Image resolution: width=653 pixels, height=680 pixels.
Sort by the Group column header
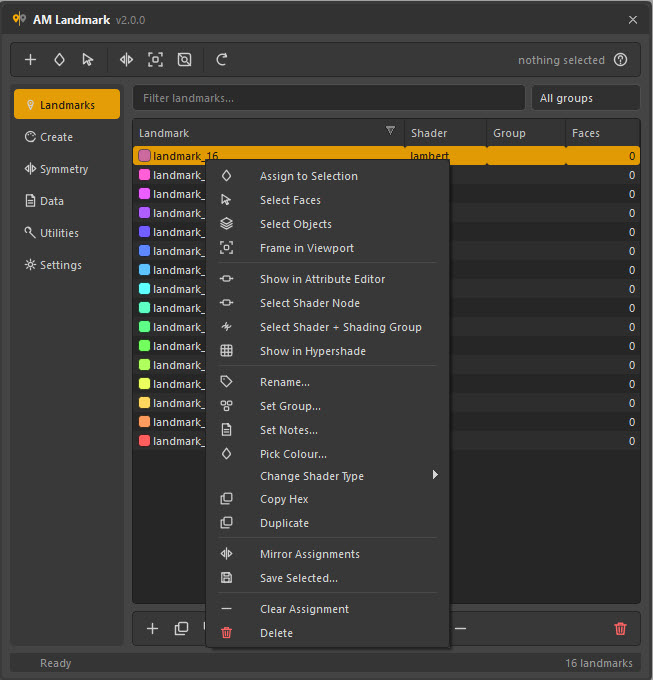[x=526, y=133]
